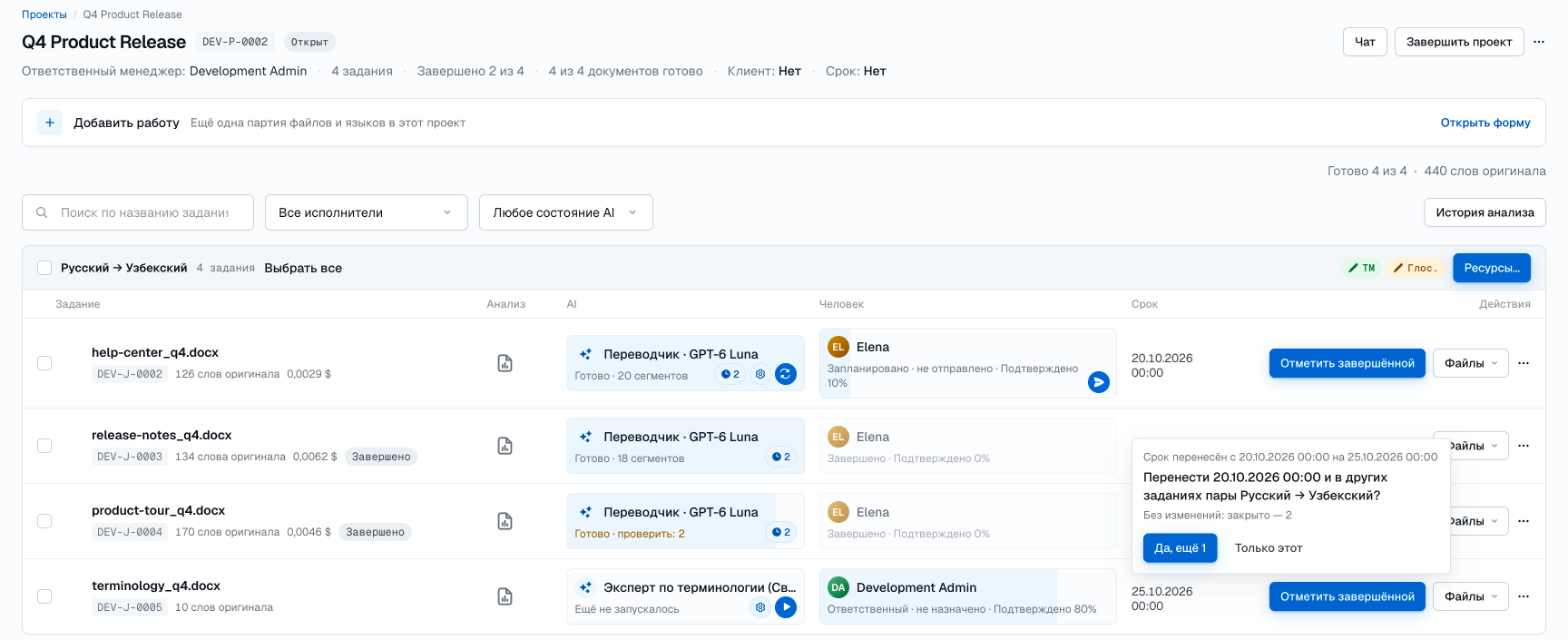Open Любое состояние AI dropdown
The image size is (1568, 640).
point(566,213)
